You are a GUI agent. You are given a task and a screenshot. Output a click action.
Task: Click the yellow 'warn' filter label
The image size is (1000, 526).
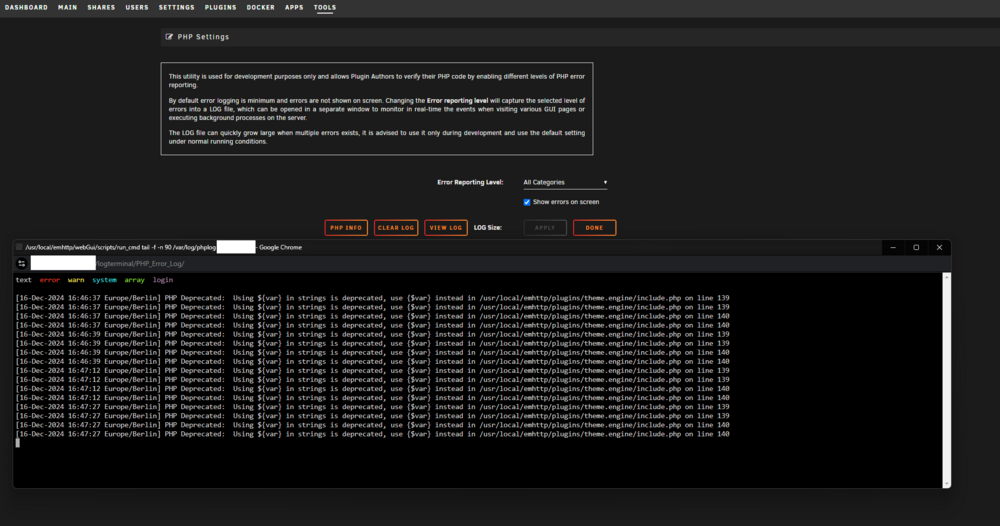coord(76,280)
